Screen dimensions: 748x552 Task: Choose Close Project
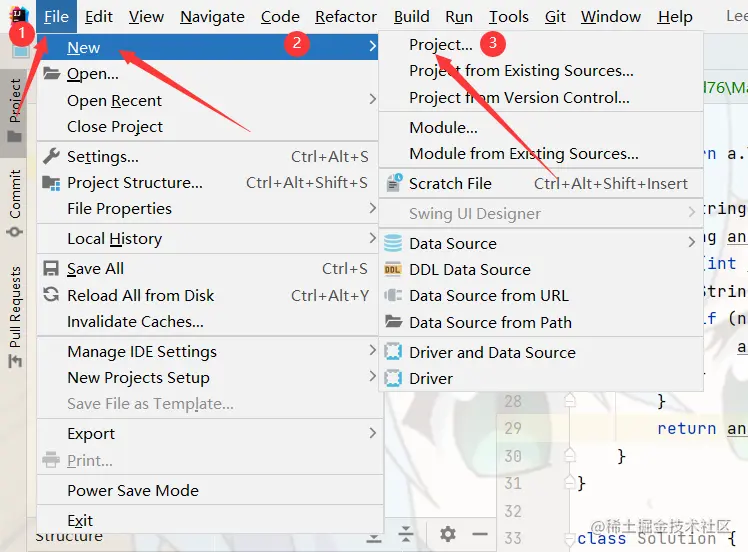114,126
